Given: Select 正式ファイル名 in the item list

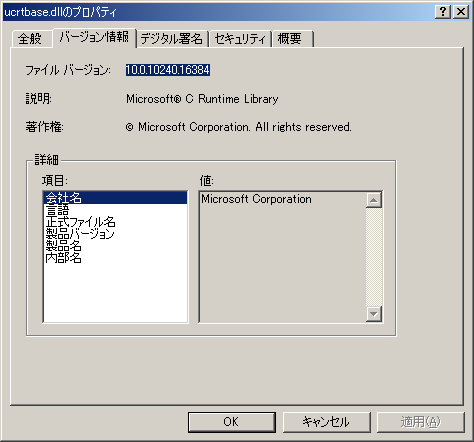Looking at the screenshot, I should [x=115, y=222].
